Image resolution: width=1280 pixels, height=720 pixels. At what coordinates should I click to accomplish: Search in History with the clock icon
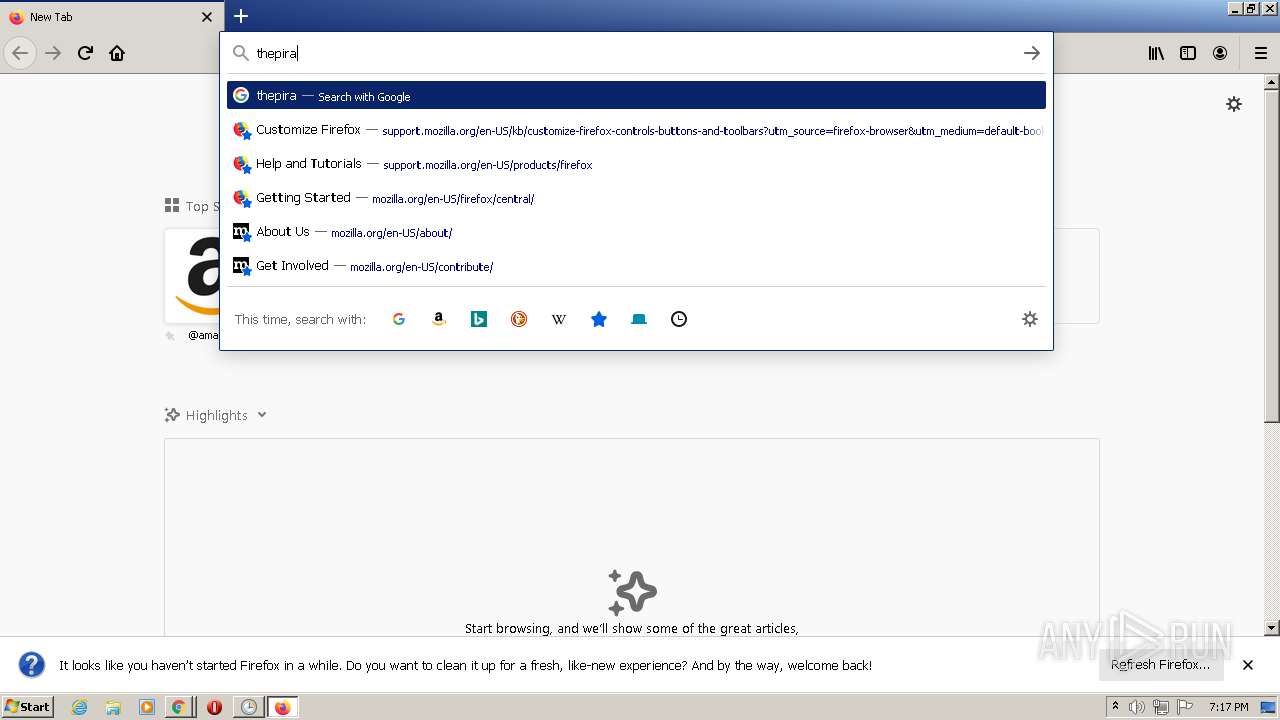[679, 319]
